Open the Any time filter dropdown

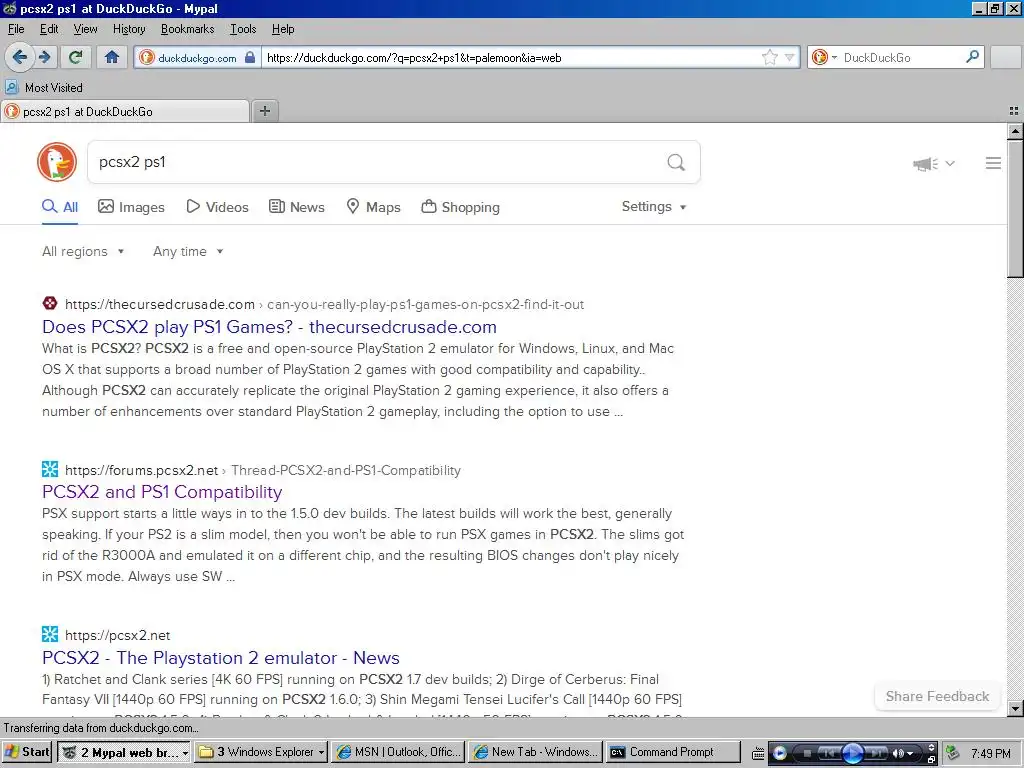point(188,251)
